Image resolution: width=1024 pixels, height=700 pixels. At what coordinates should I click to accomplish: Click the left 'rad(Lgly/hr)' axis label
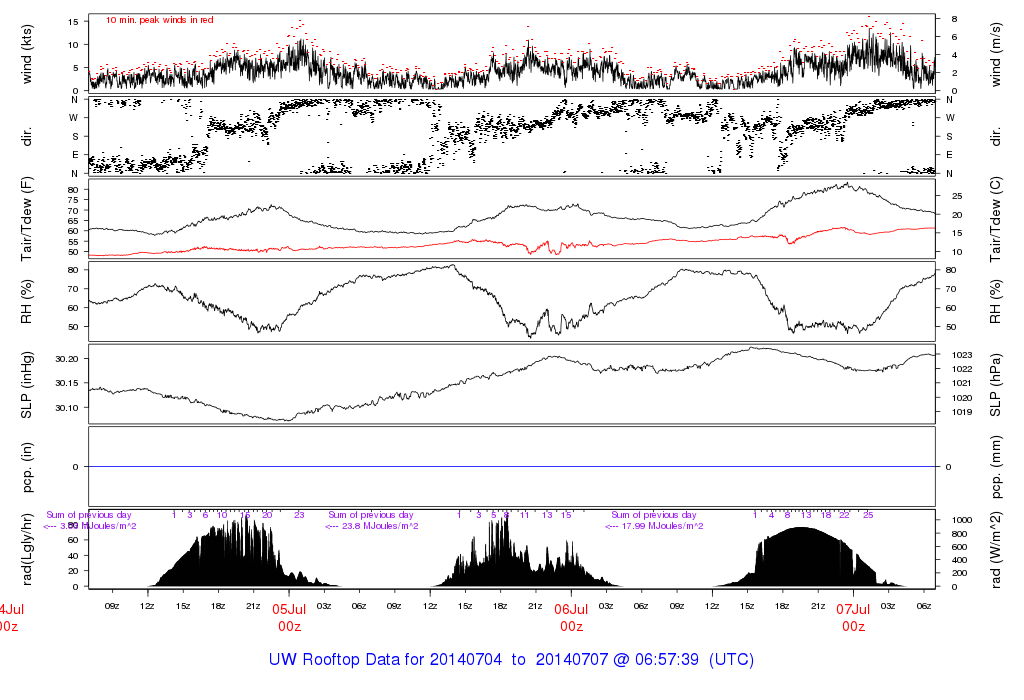point(27,549)
